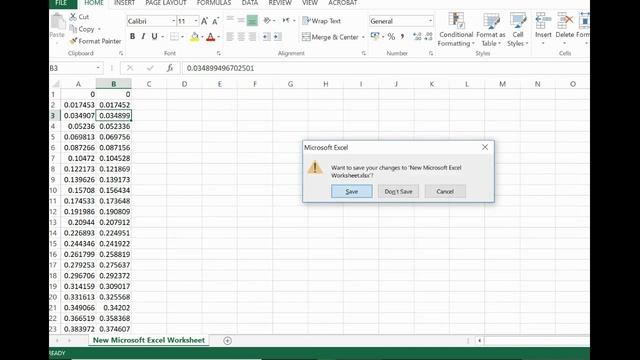Apply the red font color A
This screenshot has width=640, height=360.
coord(211,37)
